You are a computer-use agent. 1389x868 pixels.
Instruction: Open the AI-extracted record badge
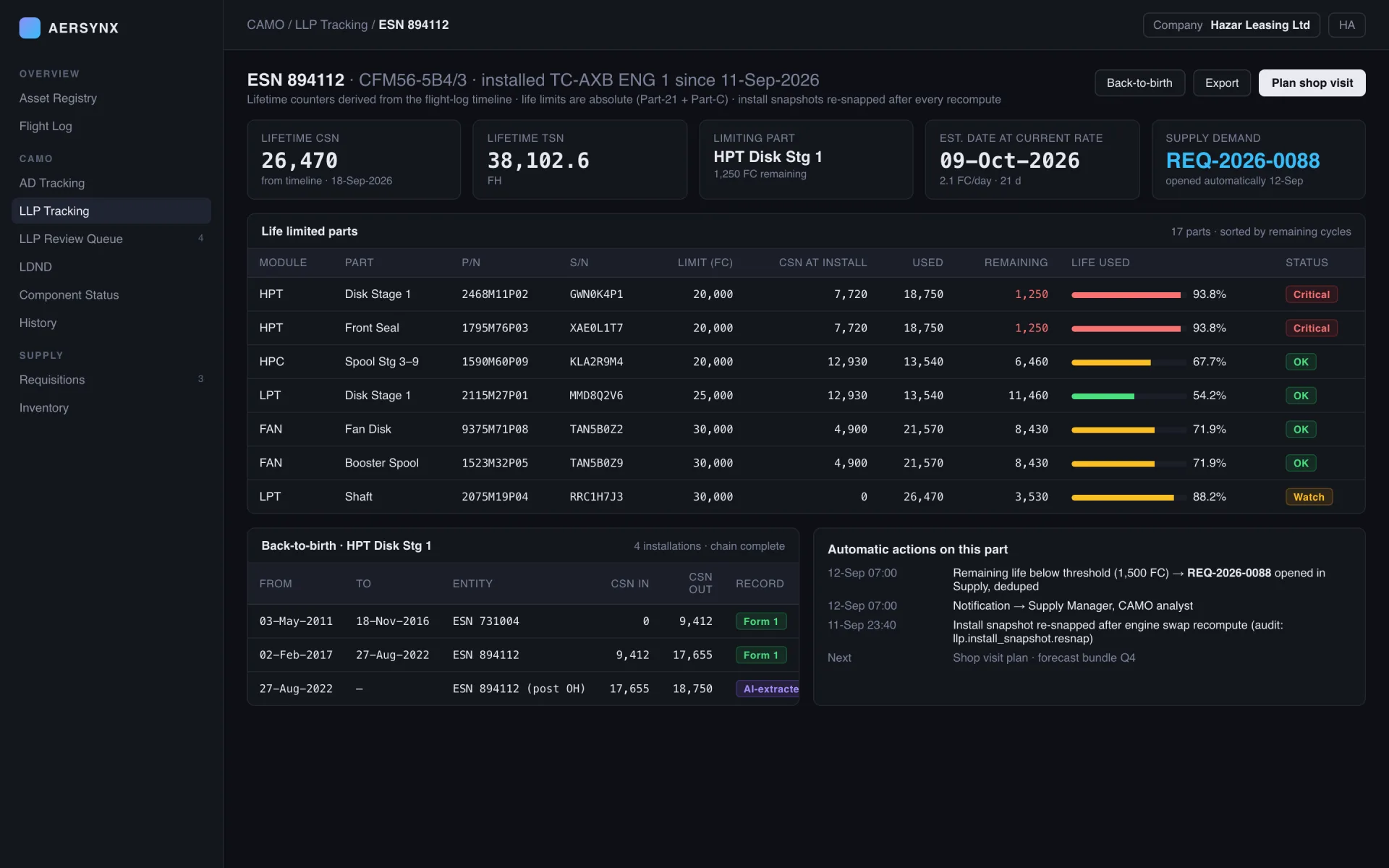coord(768,689)
